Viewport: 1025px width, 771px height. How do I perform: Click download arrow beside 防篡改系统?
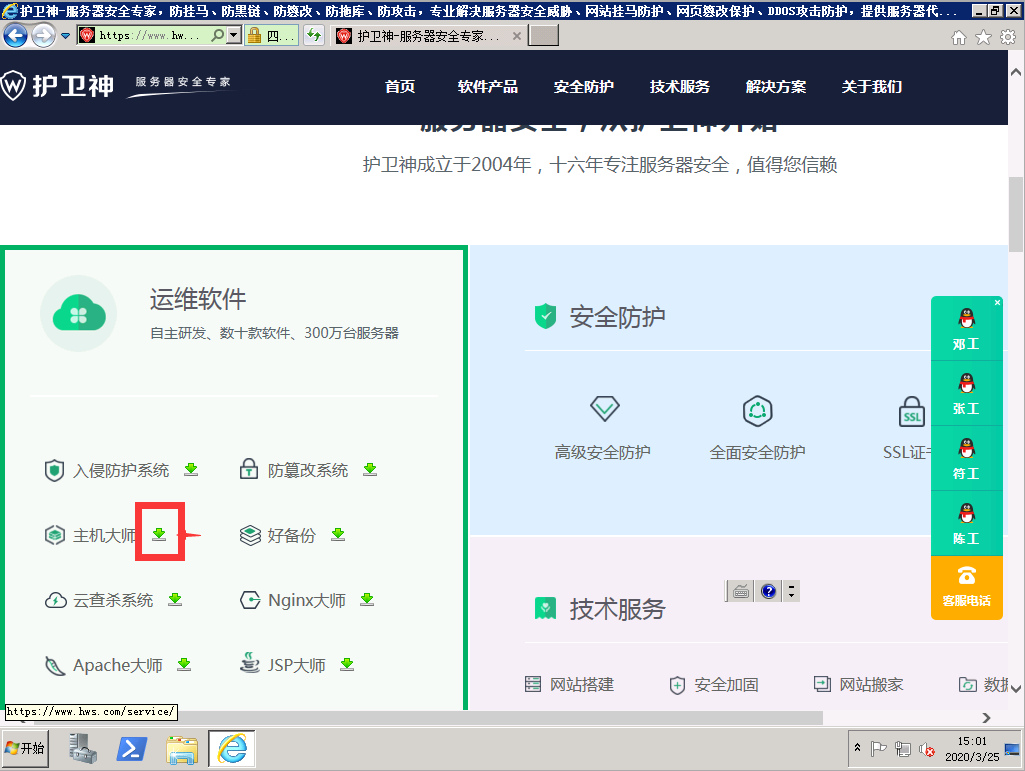370,469
